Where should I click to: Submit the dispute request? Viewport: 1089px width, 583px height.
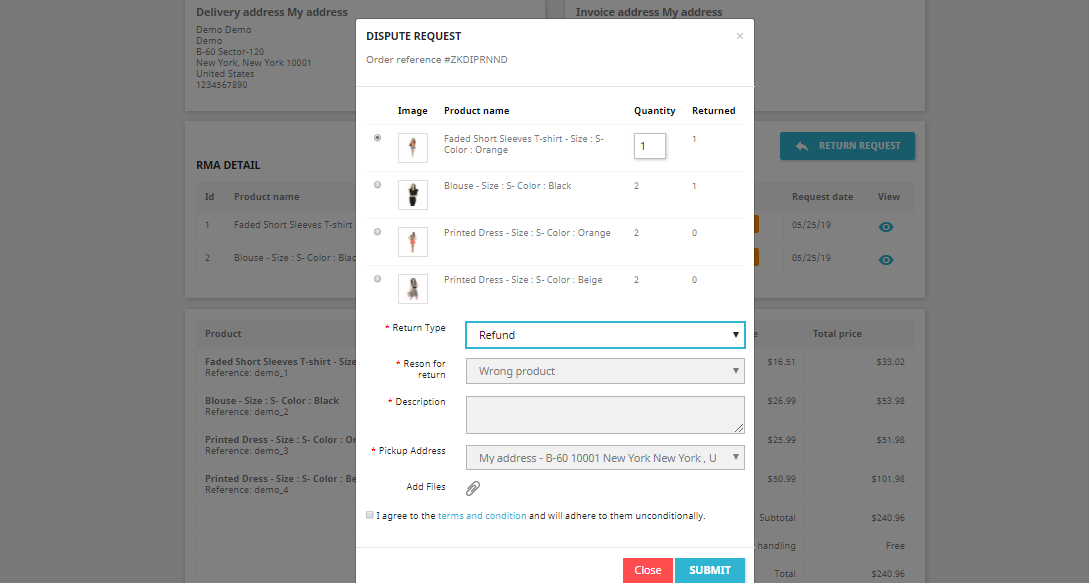(710, 570)
